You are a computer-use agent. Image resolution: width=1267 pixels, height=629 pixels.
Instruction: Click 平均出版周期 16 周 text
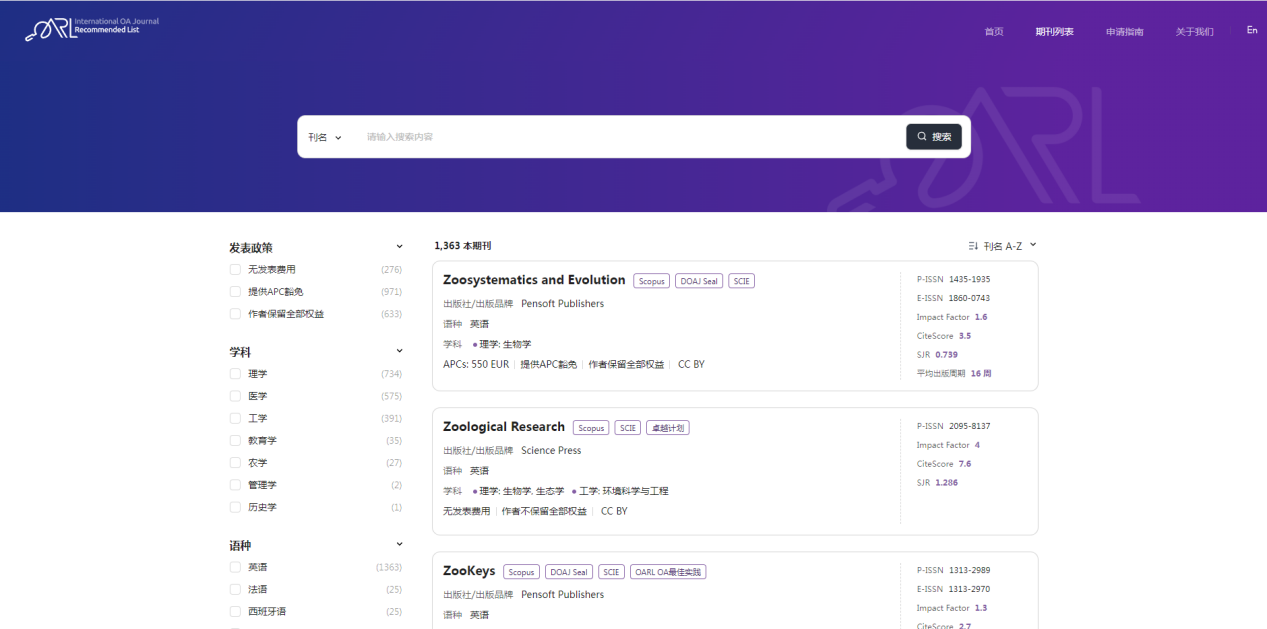pyautogui.click(x=954, y=373)
